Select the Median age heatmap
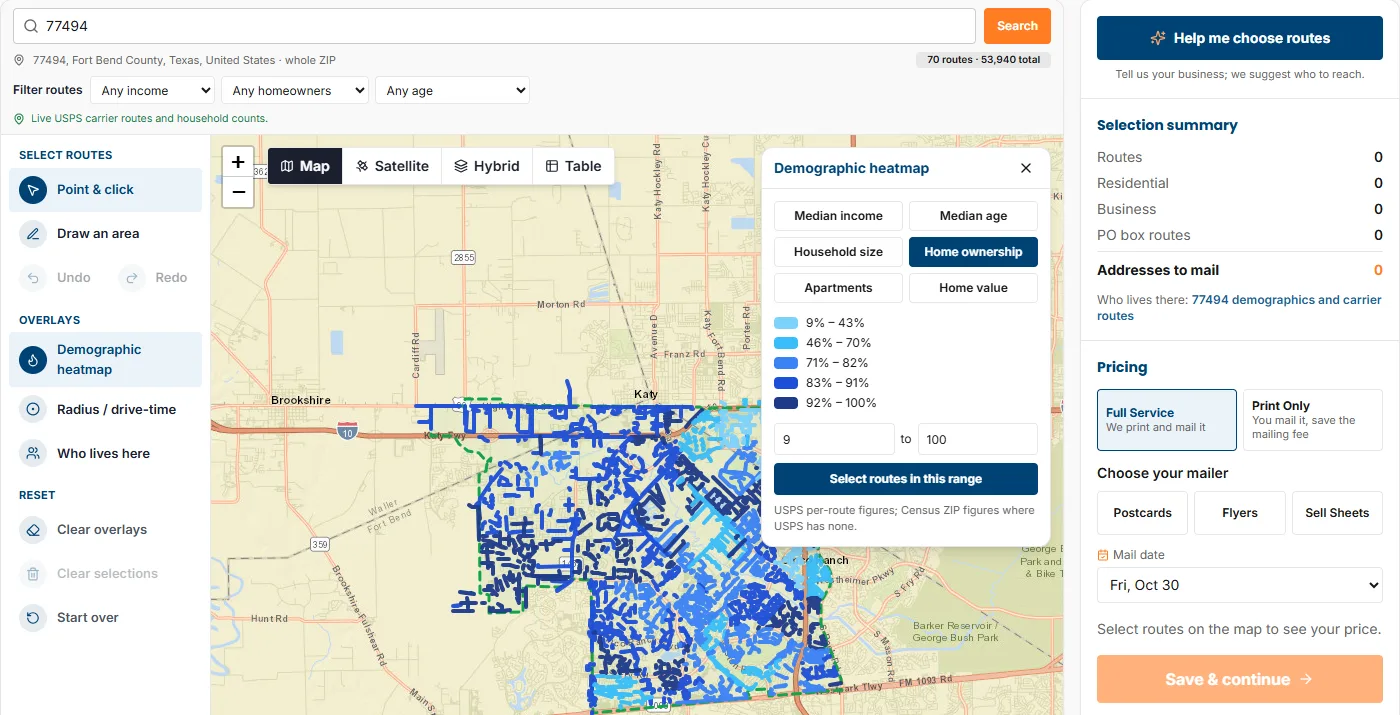Viewport: 1400px width, 715px height. [973, 216]
